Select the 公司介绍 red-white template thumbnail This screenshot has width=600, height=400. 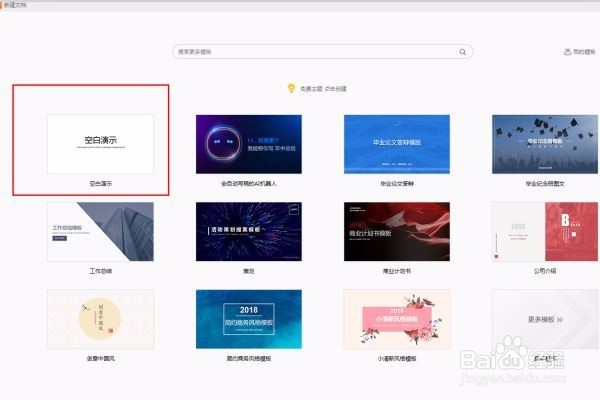click(x=545, y=232)
